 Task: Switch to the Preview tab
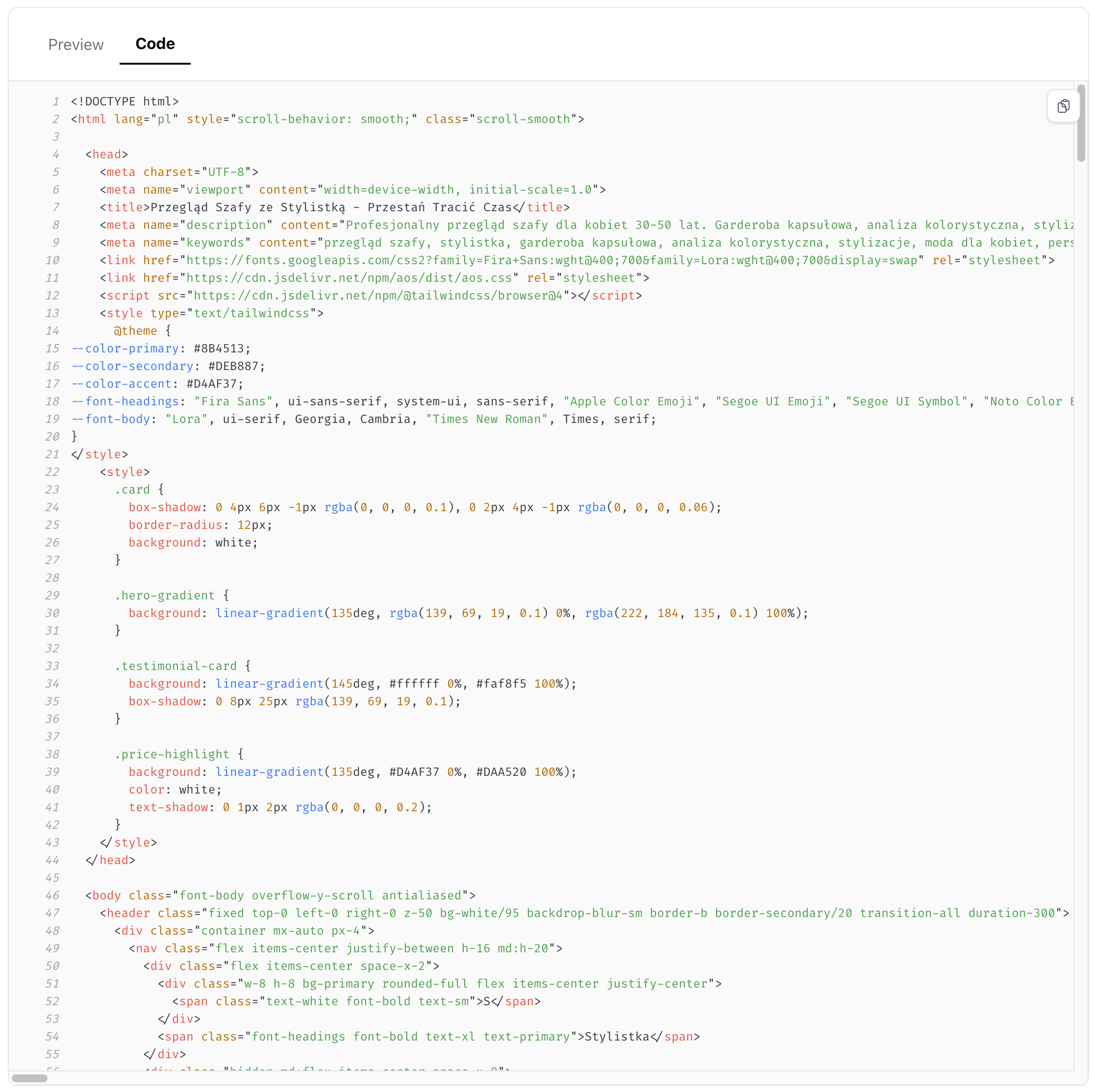[76, 45]
